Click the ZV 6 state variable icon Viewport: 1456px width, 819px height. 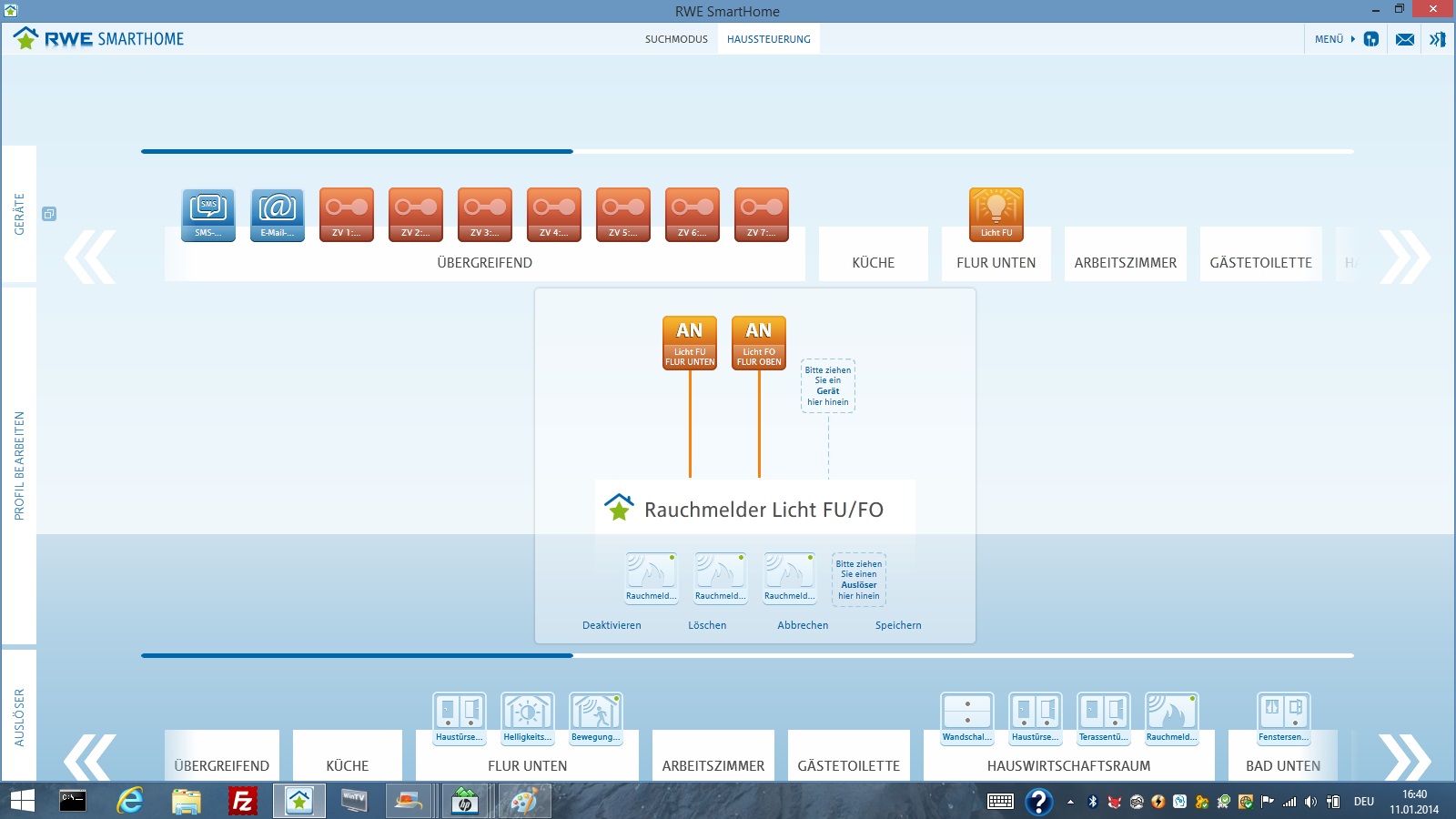tap(693, 215)
